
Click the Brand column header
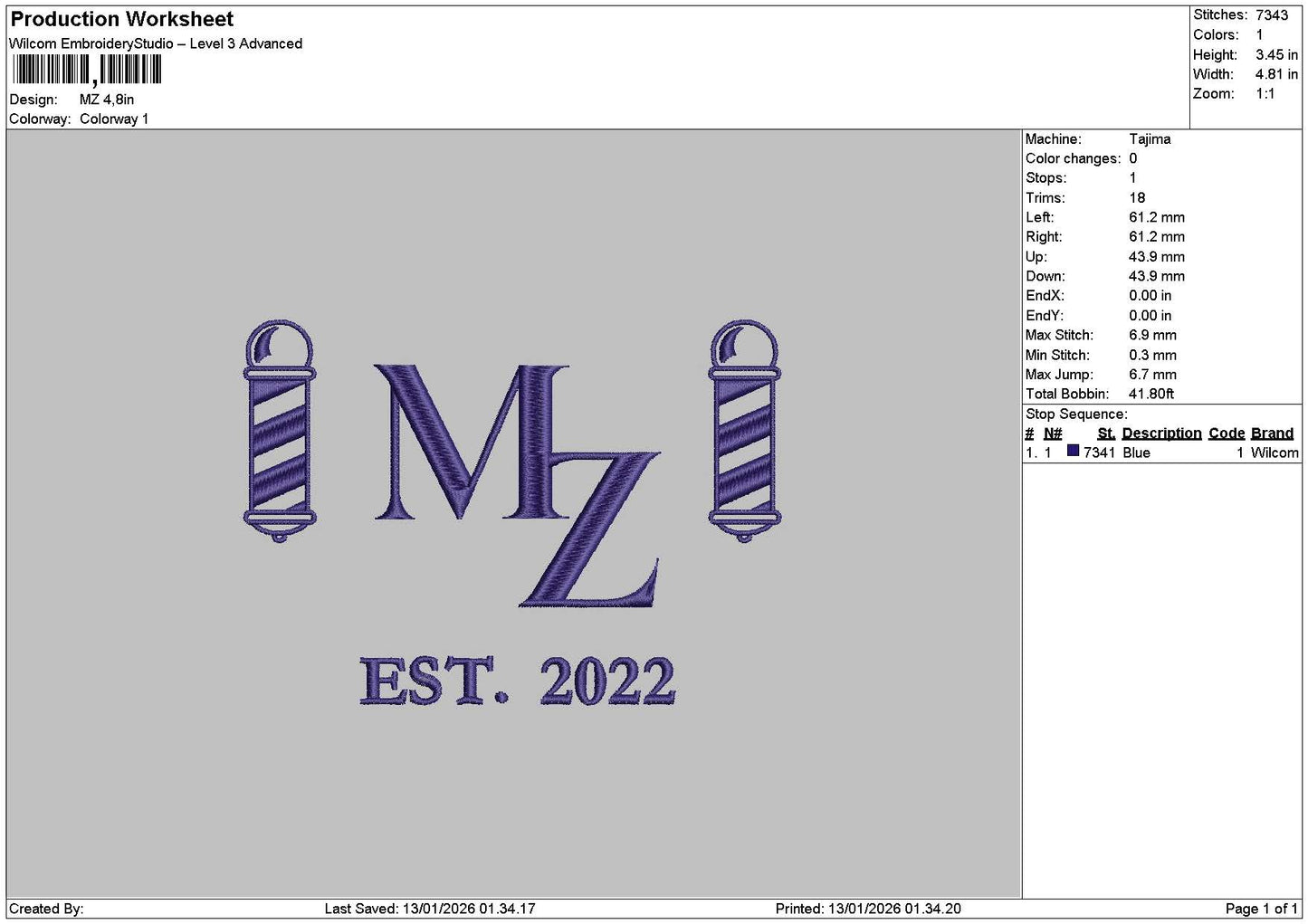(1272, 433)
